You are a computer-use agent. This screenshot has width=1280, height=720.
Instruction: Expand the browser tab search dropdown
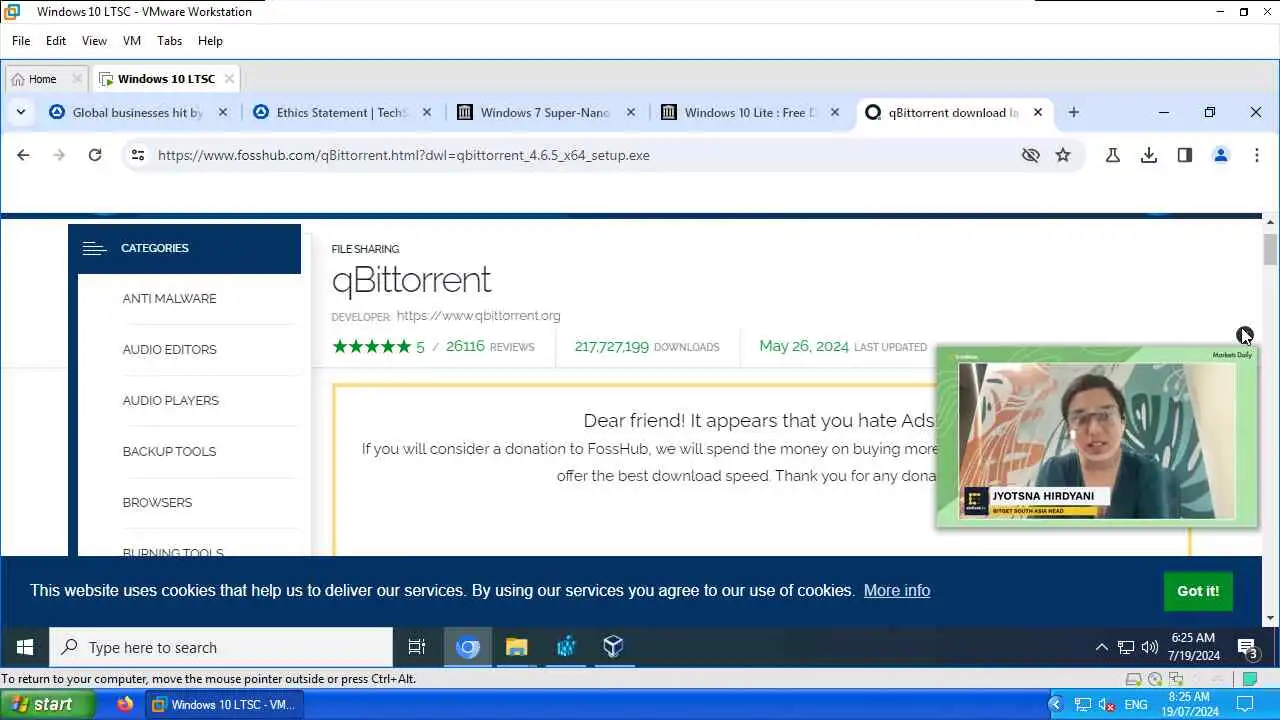pyautogui.click(x=20, y=113)
